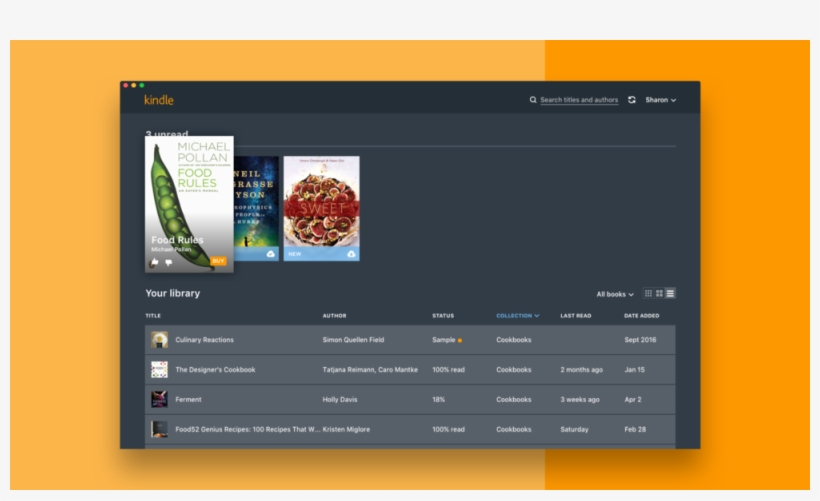Viewport: 820px width, 501px height.
Task: Click the search magnifier icon
Action: (533, 100)
